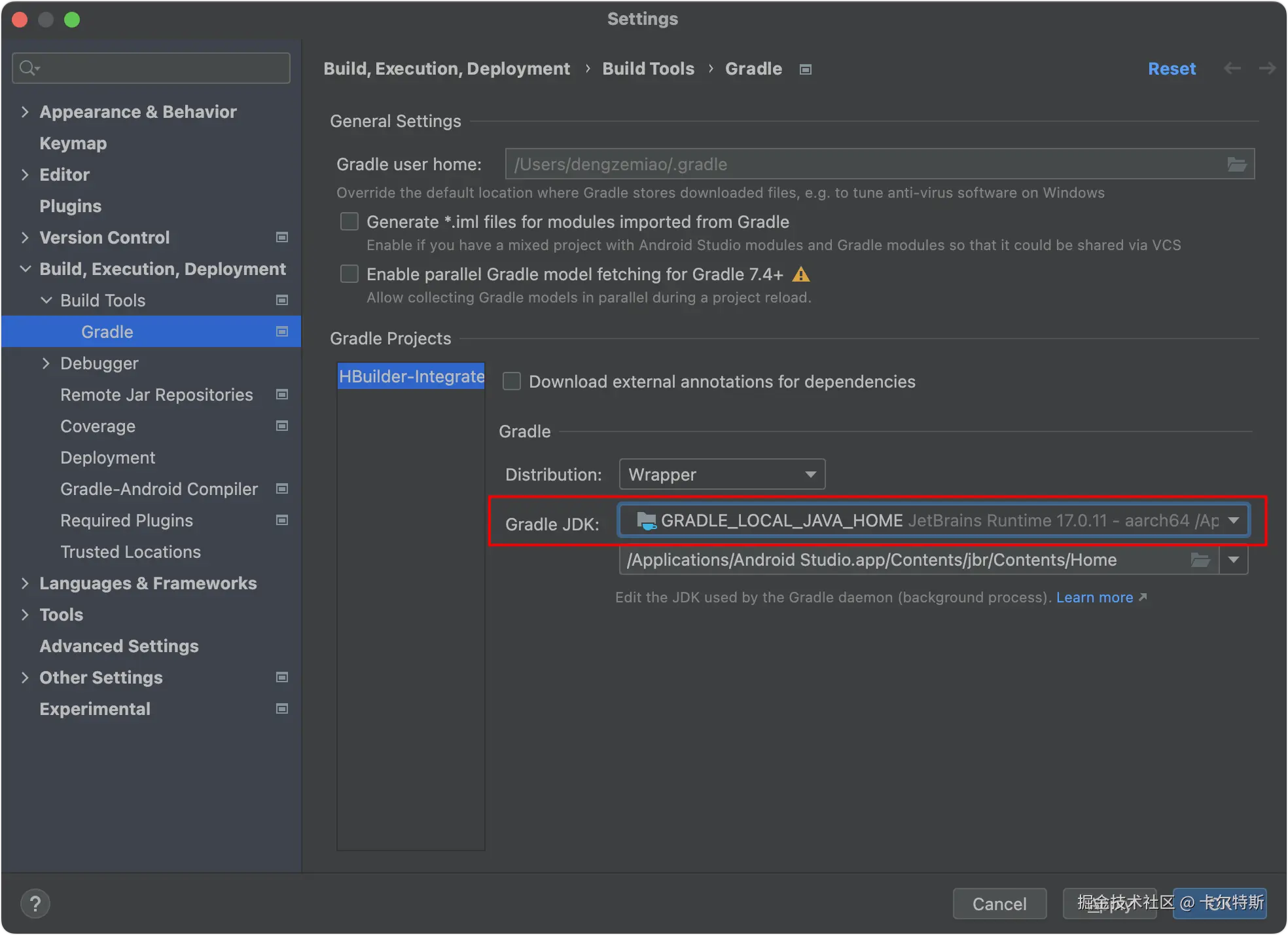Click project-level icon on selected Gradle row
The image size is (1288, 935).
point(282,332)
